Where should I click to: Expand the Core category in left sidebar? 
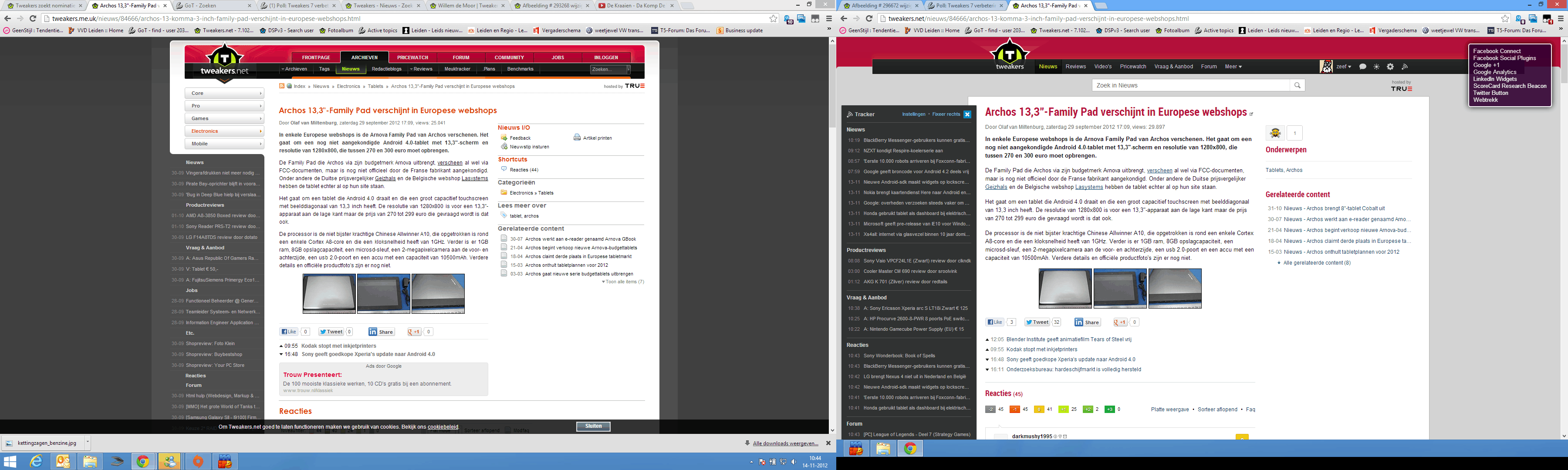pyautogui.click(x=225, y=94)
